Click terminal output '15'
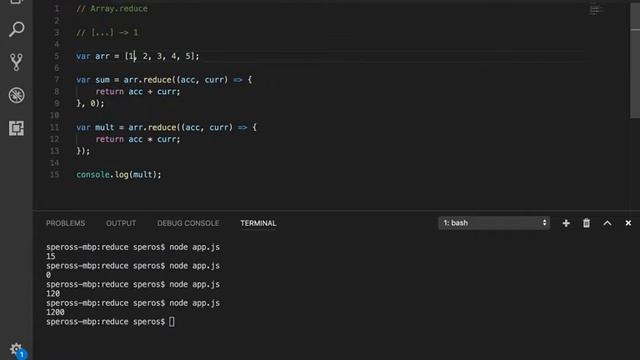This screenshot has width=640, height=360. (x=51, y=256)
